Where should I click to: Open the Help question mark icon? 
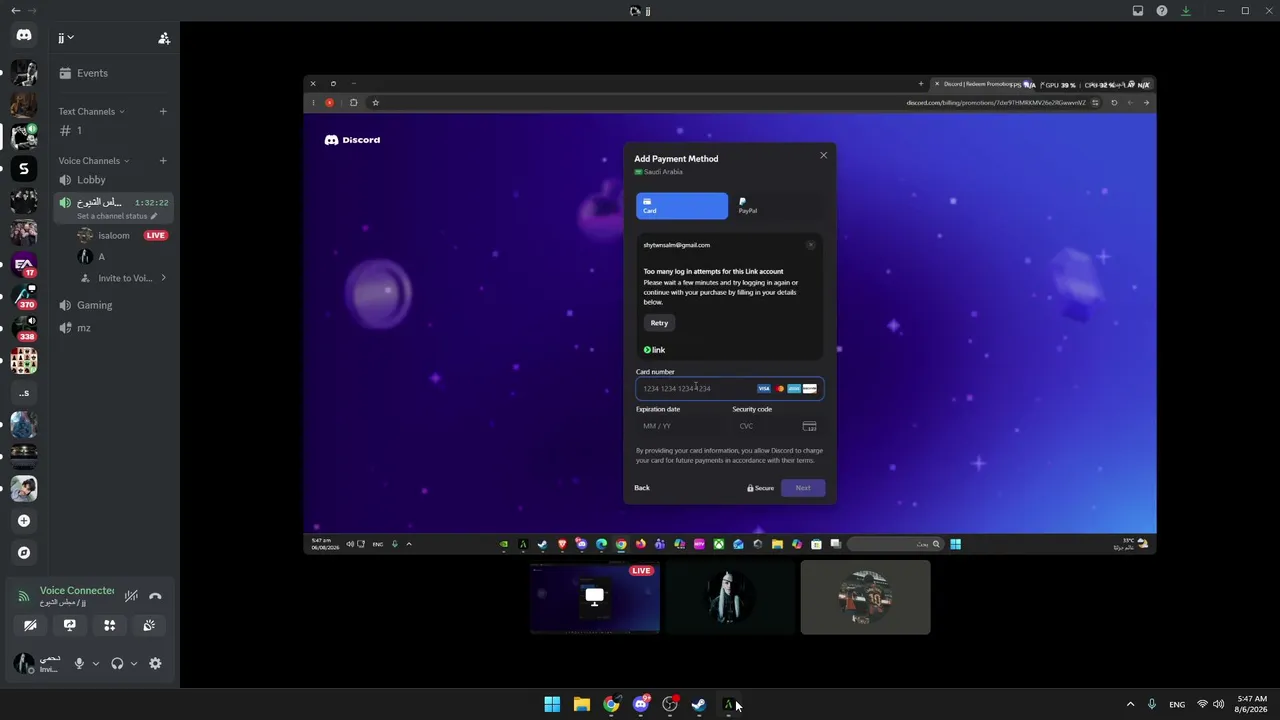tap(1162, 11)
